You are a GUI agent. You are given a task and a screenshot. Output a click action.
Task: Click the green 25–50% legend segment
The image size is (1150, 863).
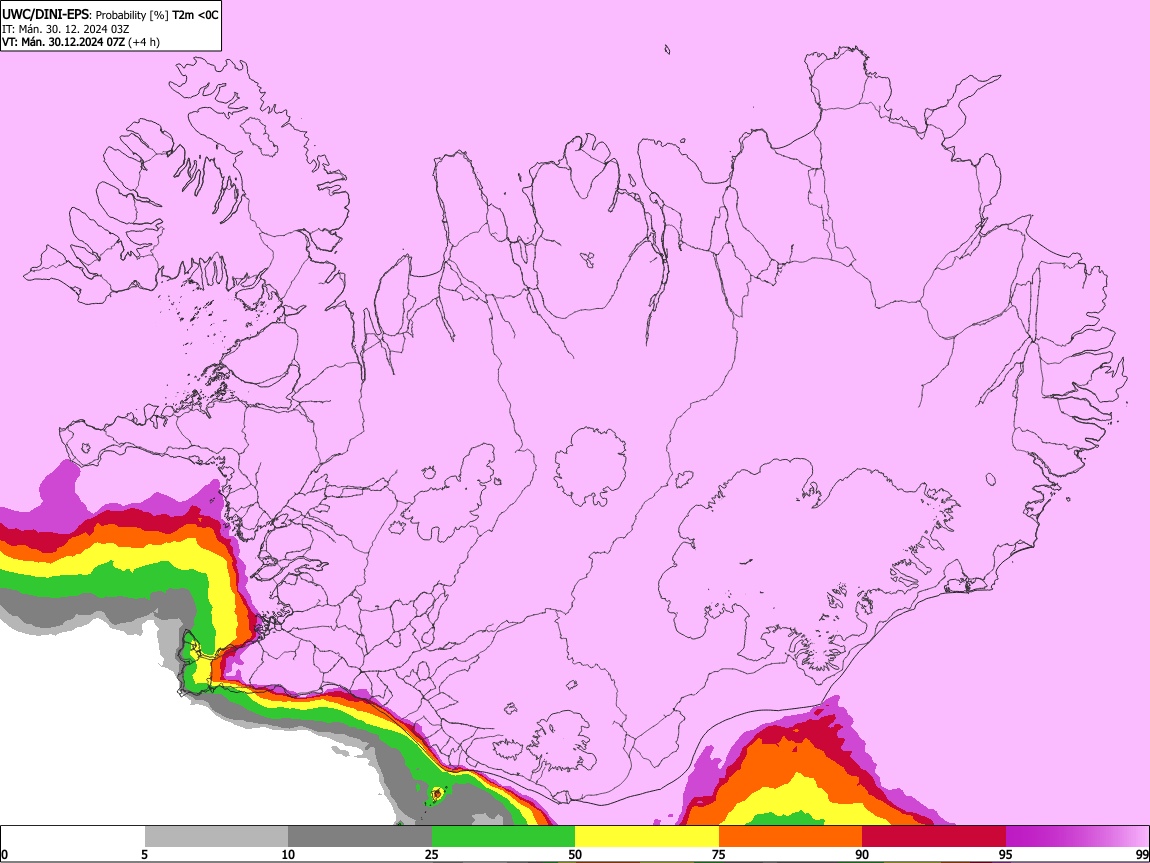[503, 836]
